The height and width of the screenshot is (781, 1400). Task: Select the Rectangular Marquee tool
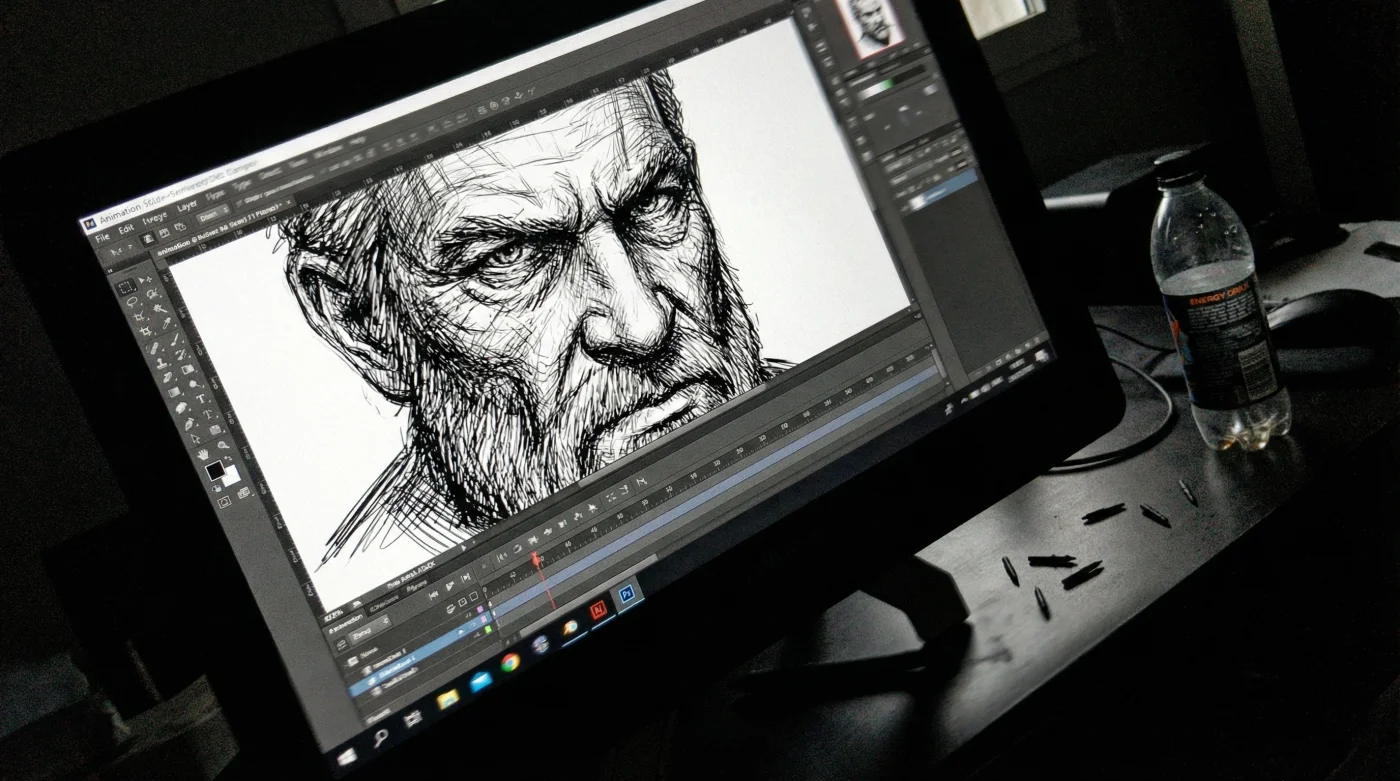[x=127, y=288]
